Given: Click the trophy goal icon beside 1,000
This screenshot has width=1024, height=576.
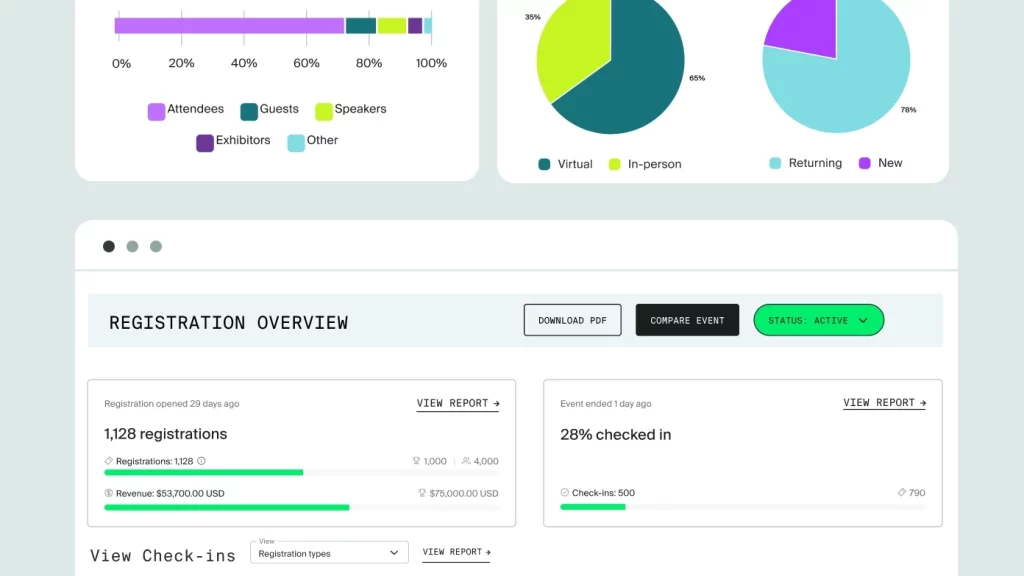Looking at the screenshot, I should 417,461.
